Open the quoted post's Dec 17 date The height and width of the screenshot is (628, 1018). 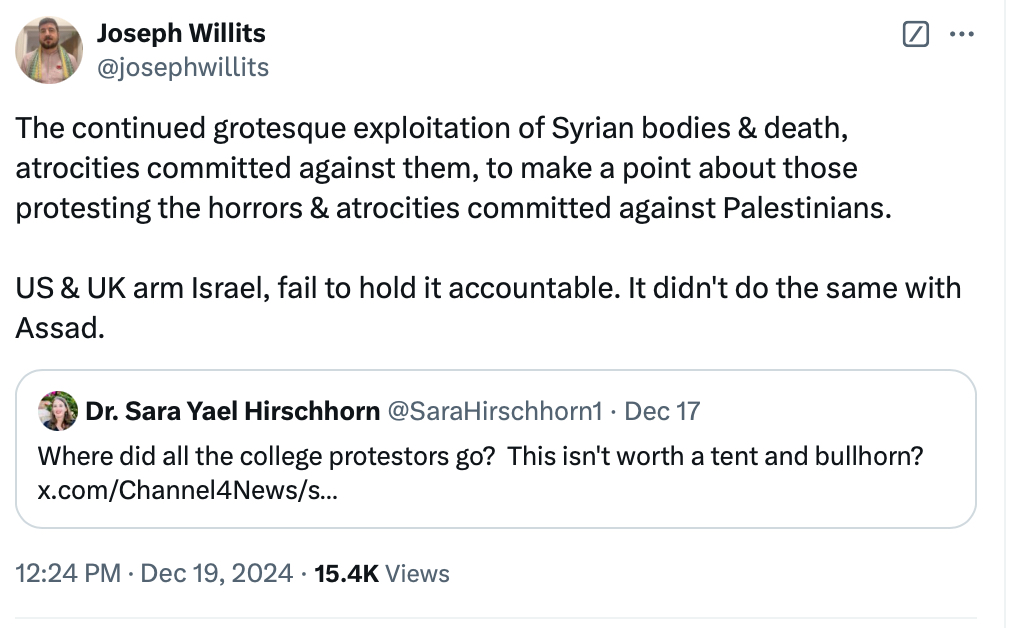pos(668,411)
